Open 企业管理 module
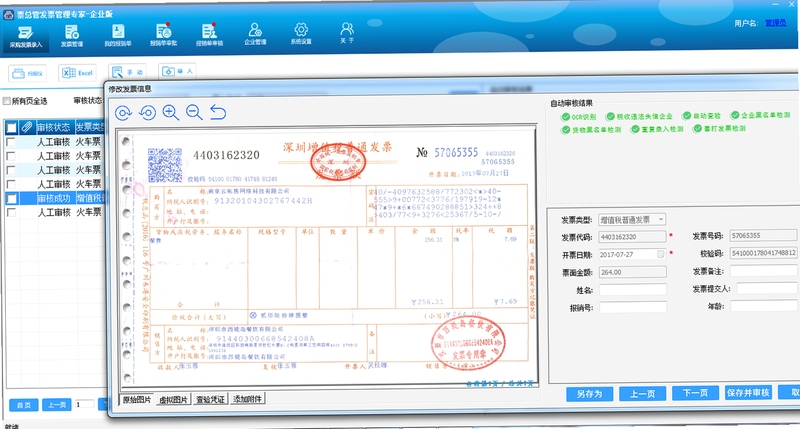The width and height of the screenshot is (800, 429). click(x=255, y=34)
